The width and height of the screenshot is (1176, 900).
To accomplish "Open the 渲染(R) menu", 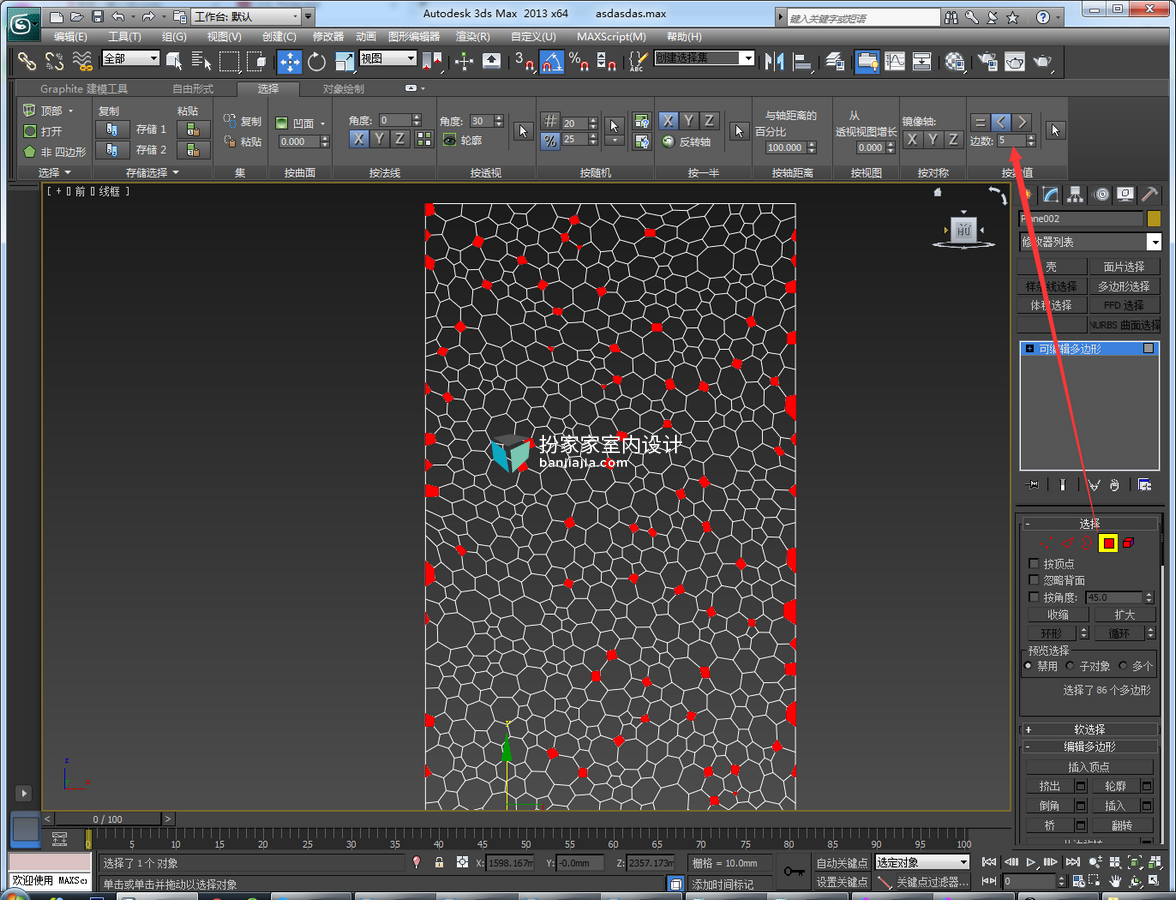I will pyautogui.click(x=472, y=36).
